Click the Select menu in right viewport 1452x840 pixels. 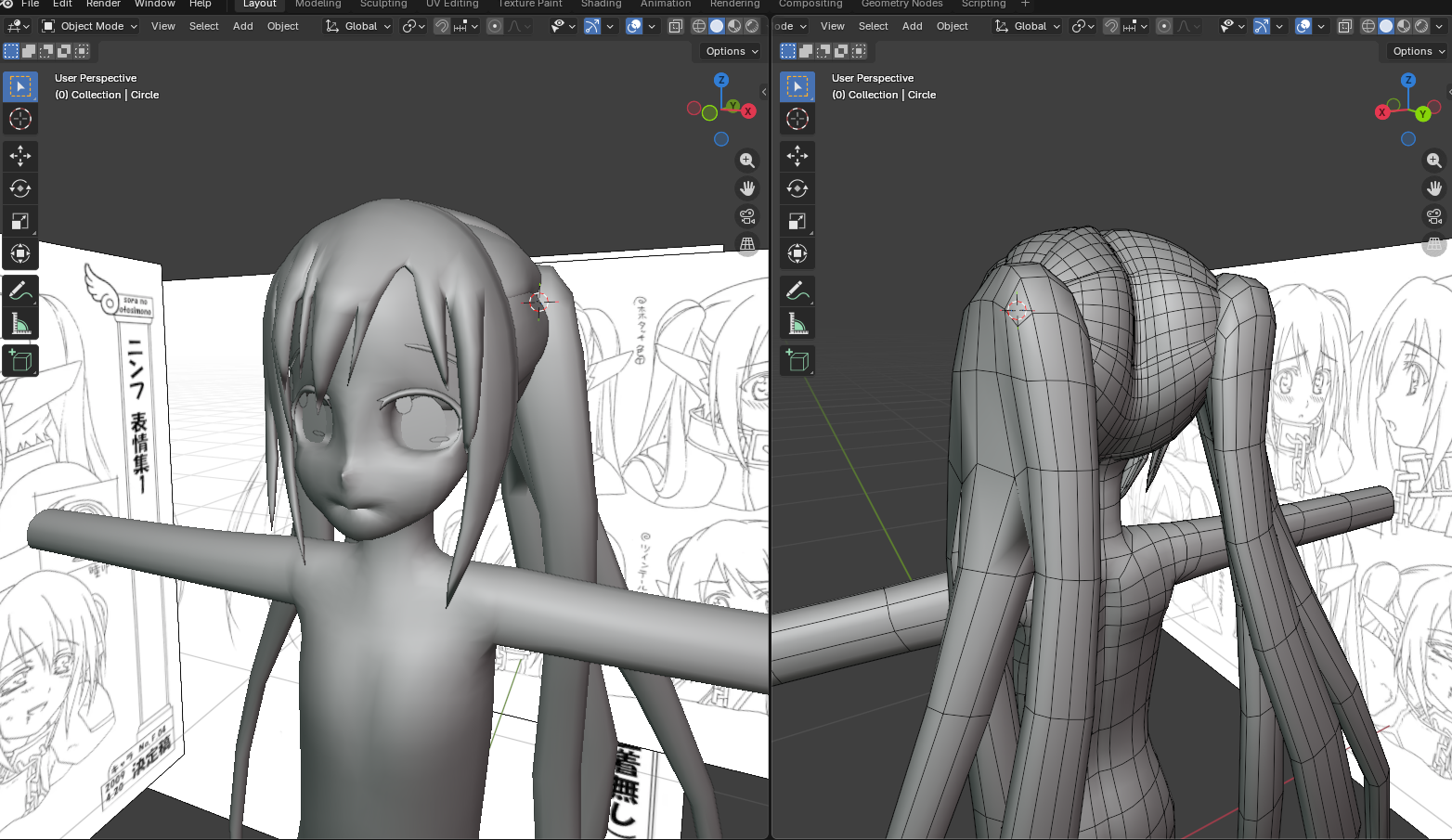[x=873, y=26]
